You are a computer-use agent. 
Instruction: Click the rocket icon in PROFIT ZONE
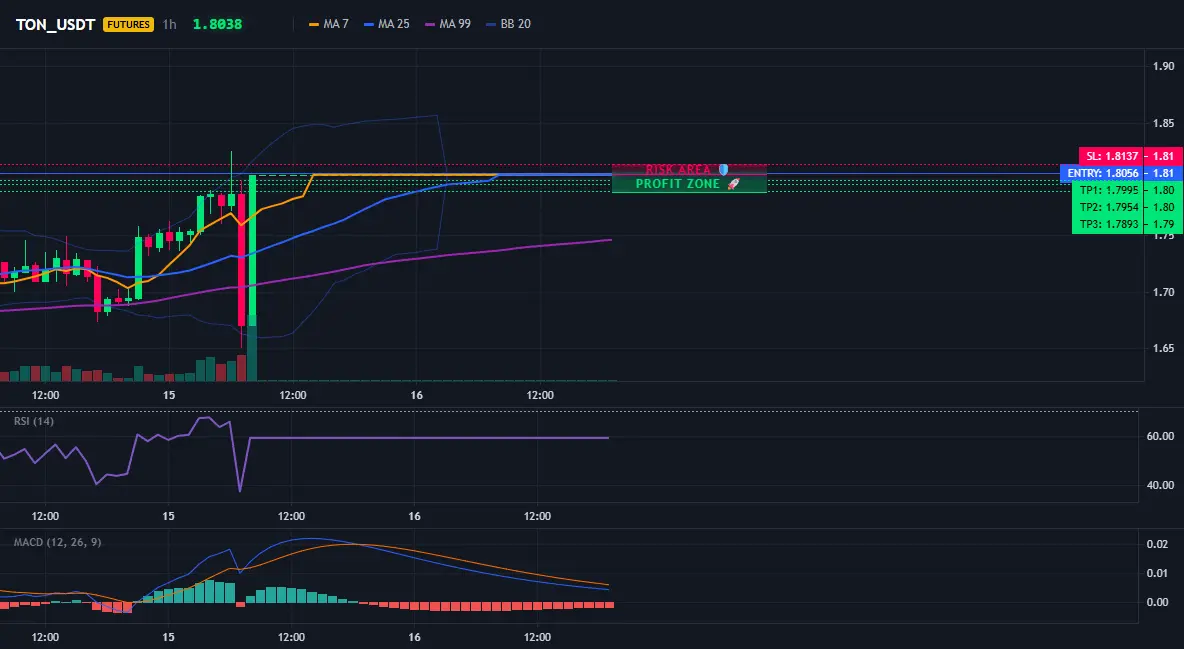pyautogui.click(x=733, y=184)
